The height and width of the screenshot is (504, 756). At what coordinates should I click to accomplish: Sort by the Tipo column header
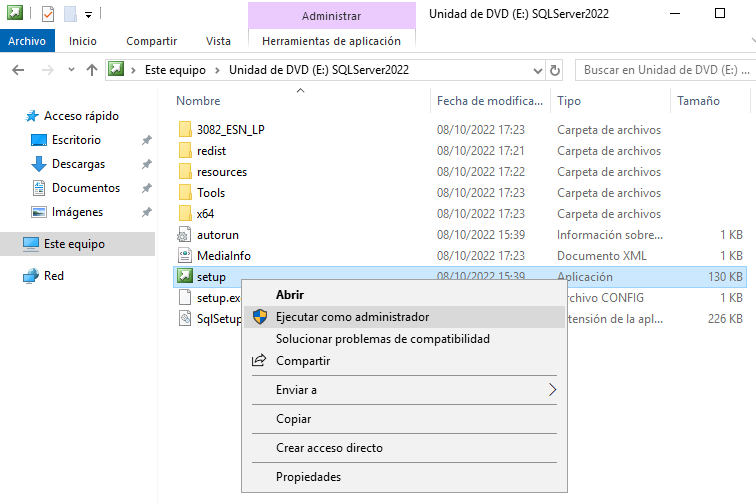click(x=569, y=101)
